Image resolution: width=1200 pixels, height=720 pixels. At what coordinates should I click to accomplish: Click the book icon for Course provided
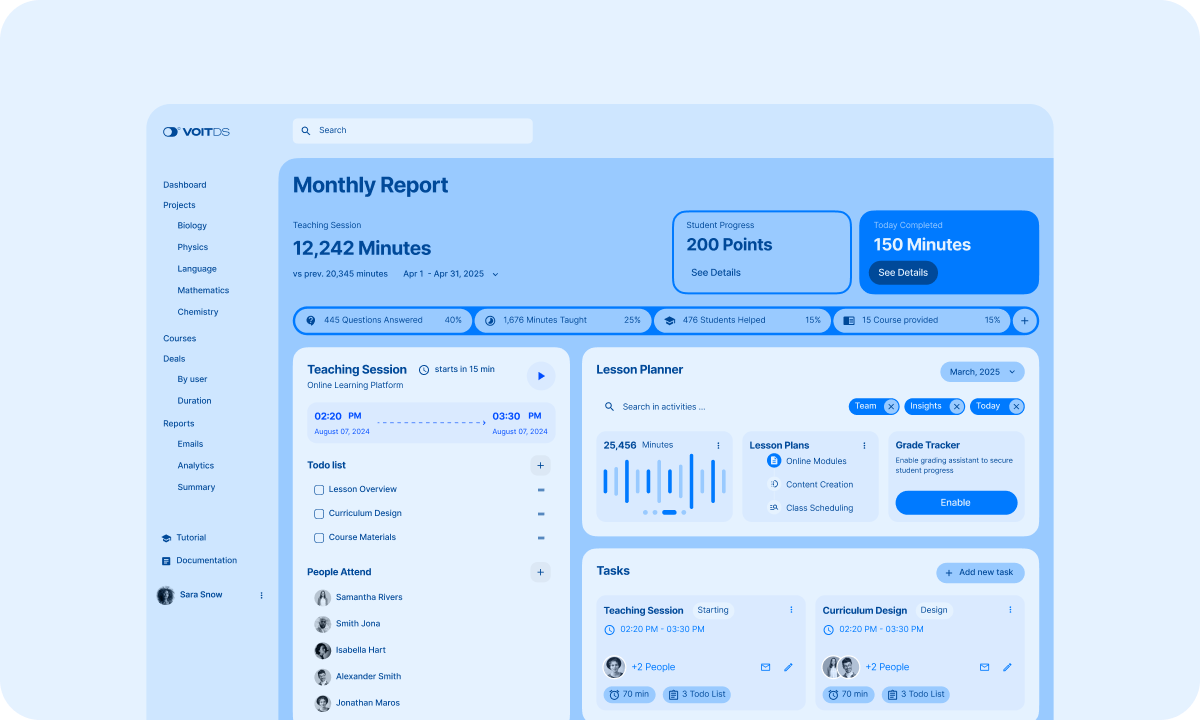point(849,320)
